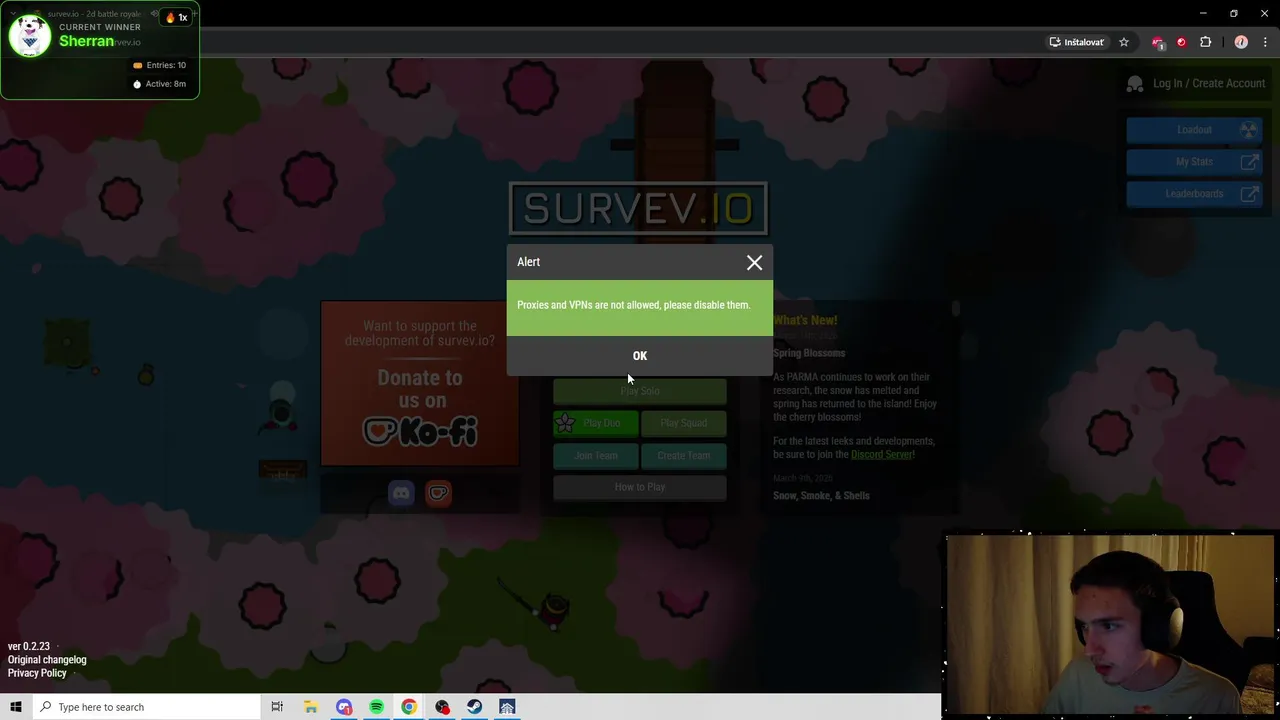Image resolution: width=1280 pixels, height=720 pixels.
Task: Click the red round extension icon
Action: pos(1181,42)
